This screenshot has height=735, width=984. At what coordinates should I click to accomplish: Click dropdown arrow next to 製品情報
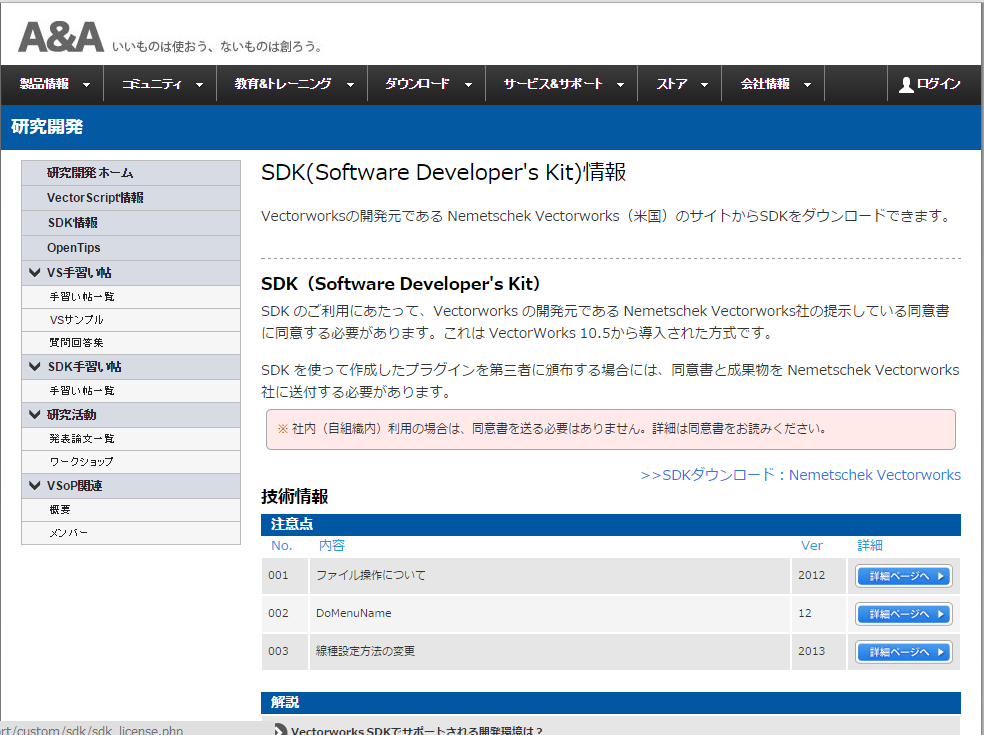point(87,85)
